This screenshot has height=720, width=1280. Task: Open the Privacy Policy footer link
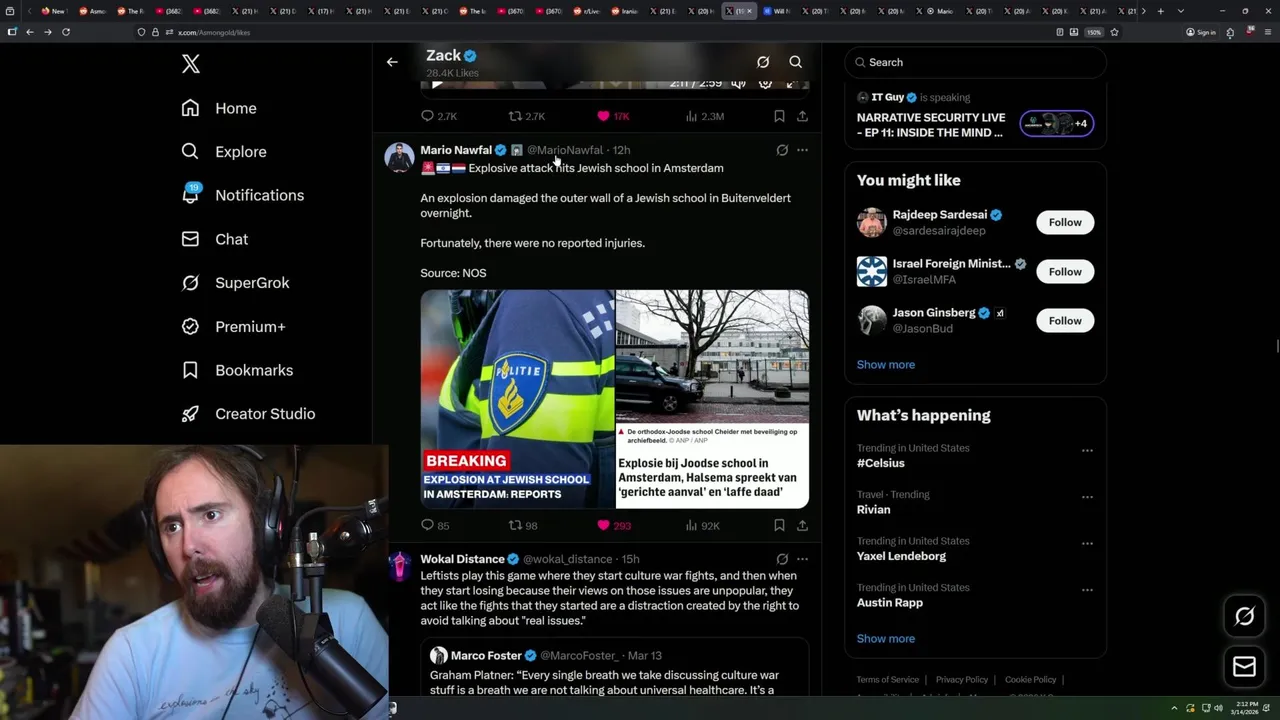click(962, 680)
